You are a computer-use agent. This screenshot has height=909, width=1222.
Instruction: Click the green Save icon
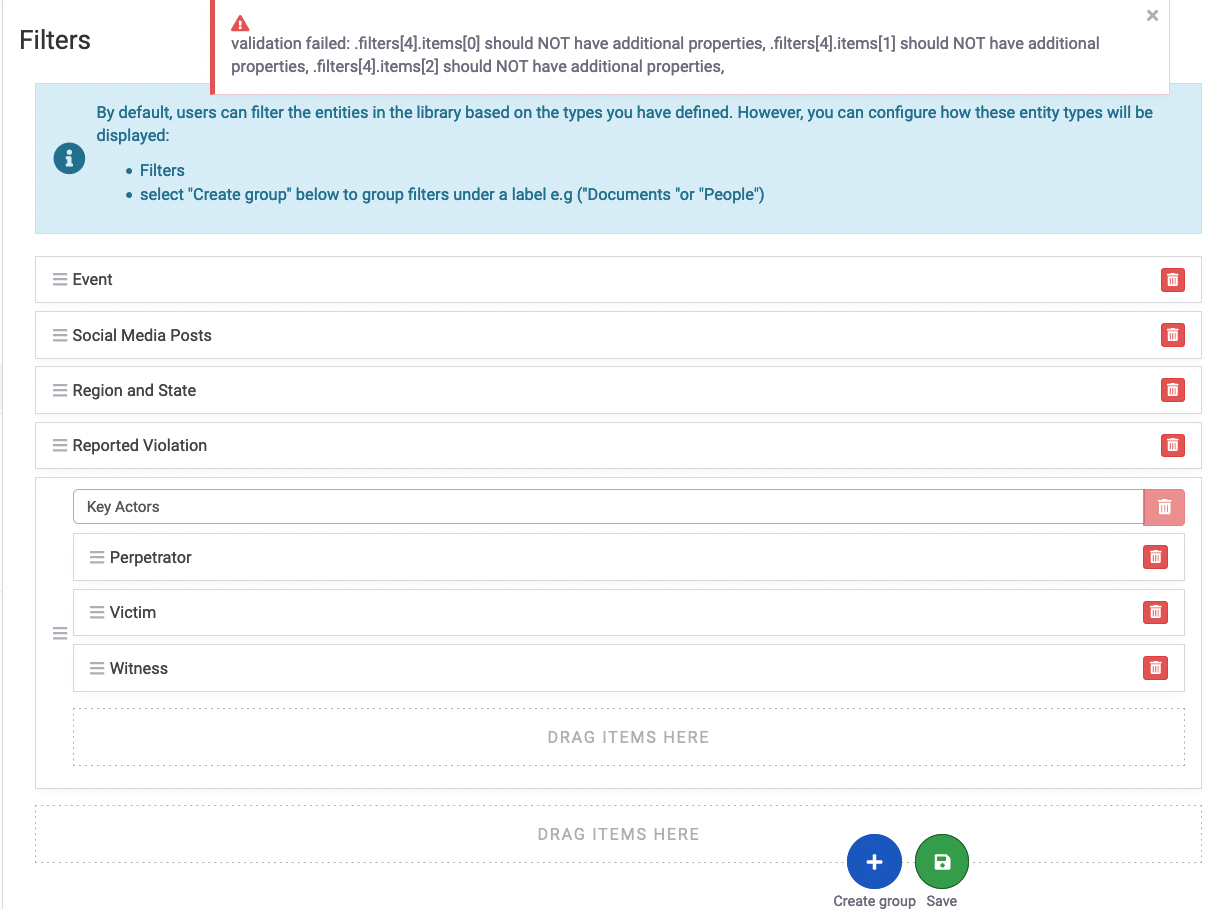click(941, 861)
